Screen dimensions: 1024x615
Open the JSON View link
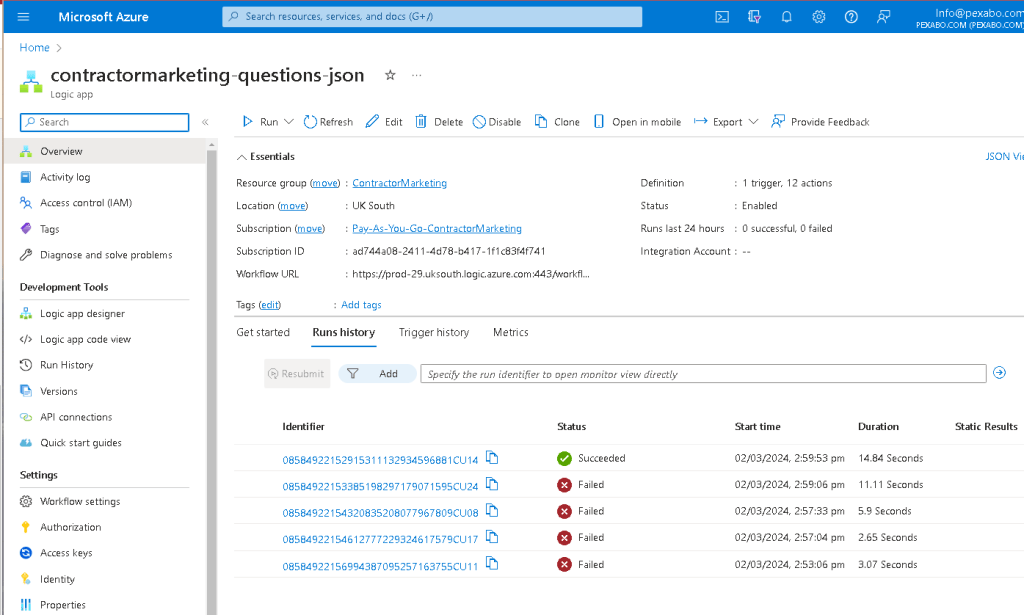coord(1004,157)
